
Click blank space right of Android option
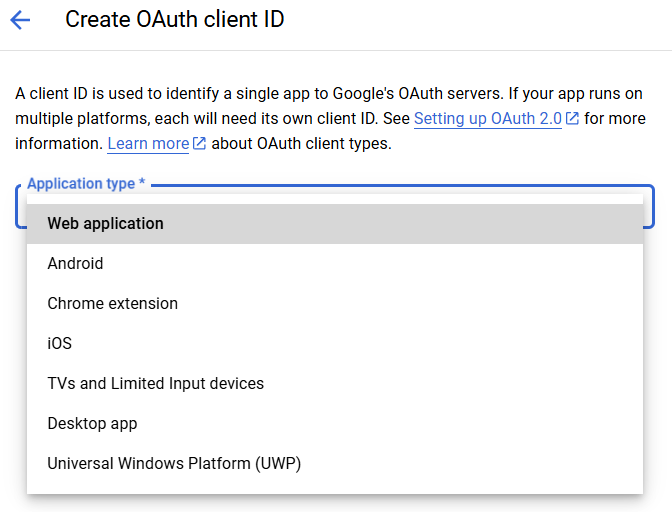(x=400, y=264)
